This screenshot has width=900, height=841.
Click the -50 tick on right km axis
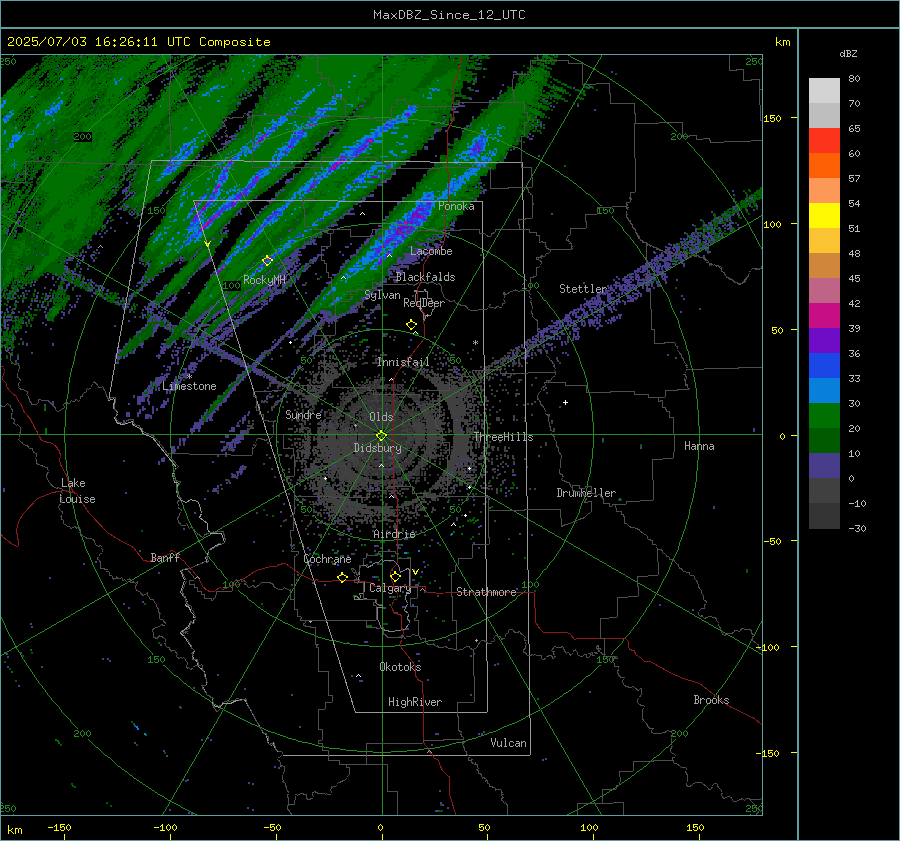pos(772,541)
